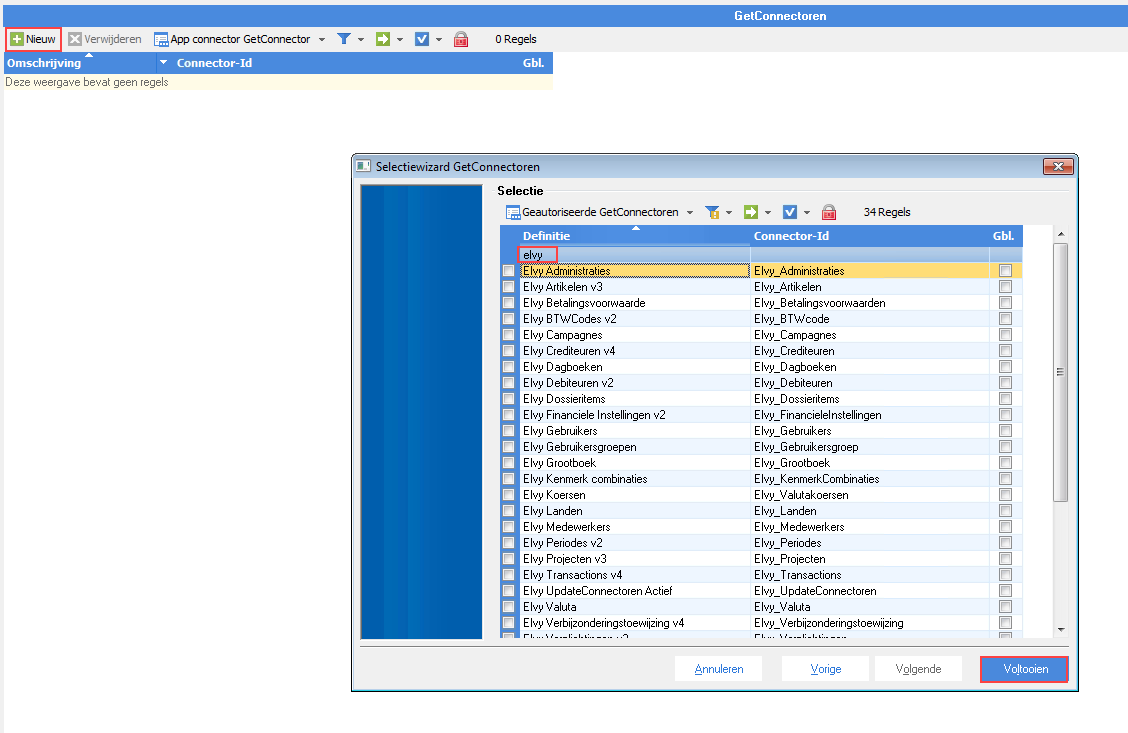
Task: Toggle the Gbl. checkbox for Elvy_Valuta
Action: pyautogui.click(x=1006, y=607)
